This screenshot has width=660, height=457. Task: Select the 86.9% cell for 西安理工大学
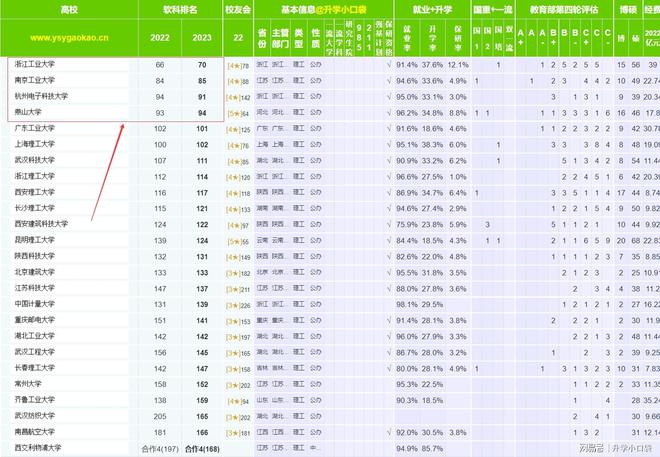tap(407, 193)
